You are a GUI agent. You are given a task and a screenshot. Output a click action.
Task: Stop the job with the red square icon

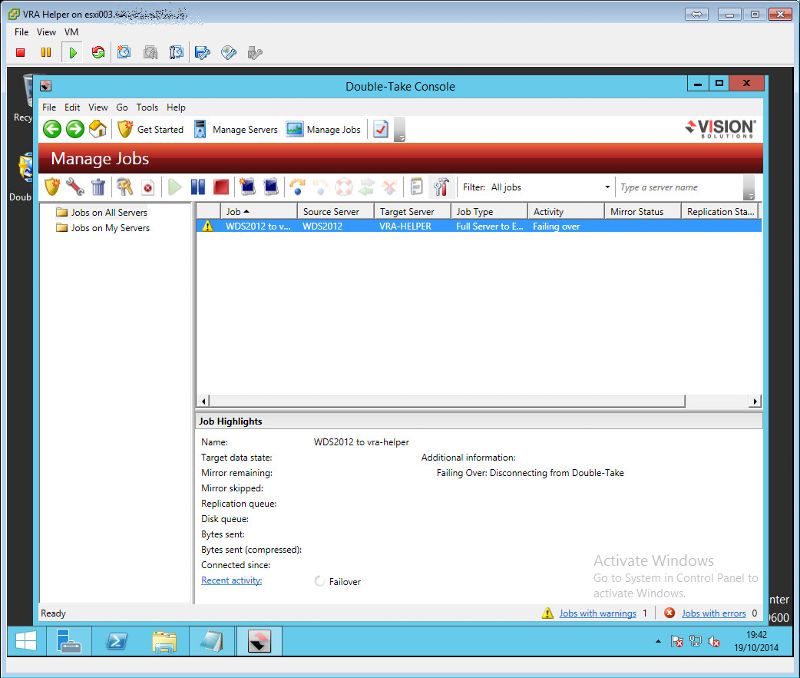[x=221, y=187]
